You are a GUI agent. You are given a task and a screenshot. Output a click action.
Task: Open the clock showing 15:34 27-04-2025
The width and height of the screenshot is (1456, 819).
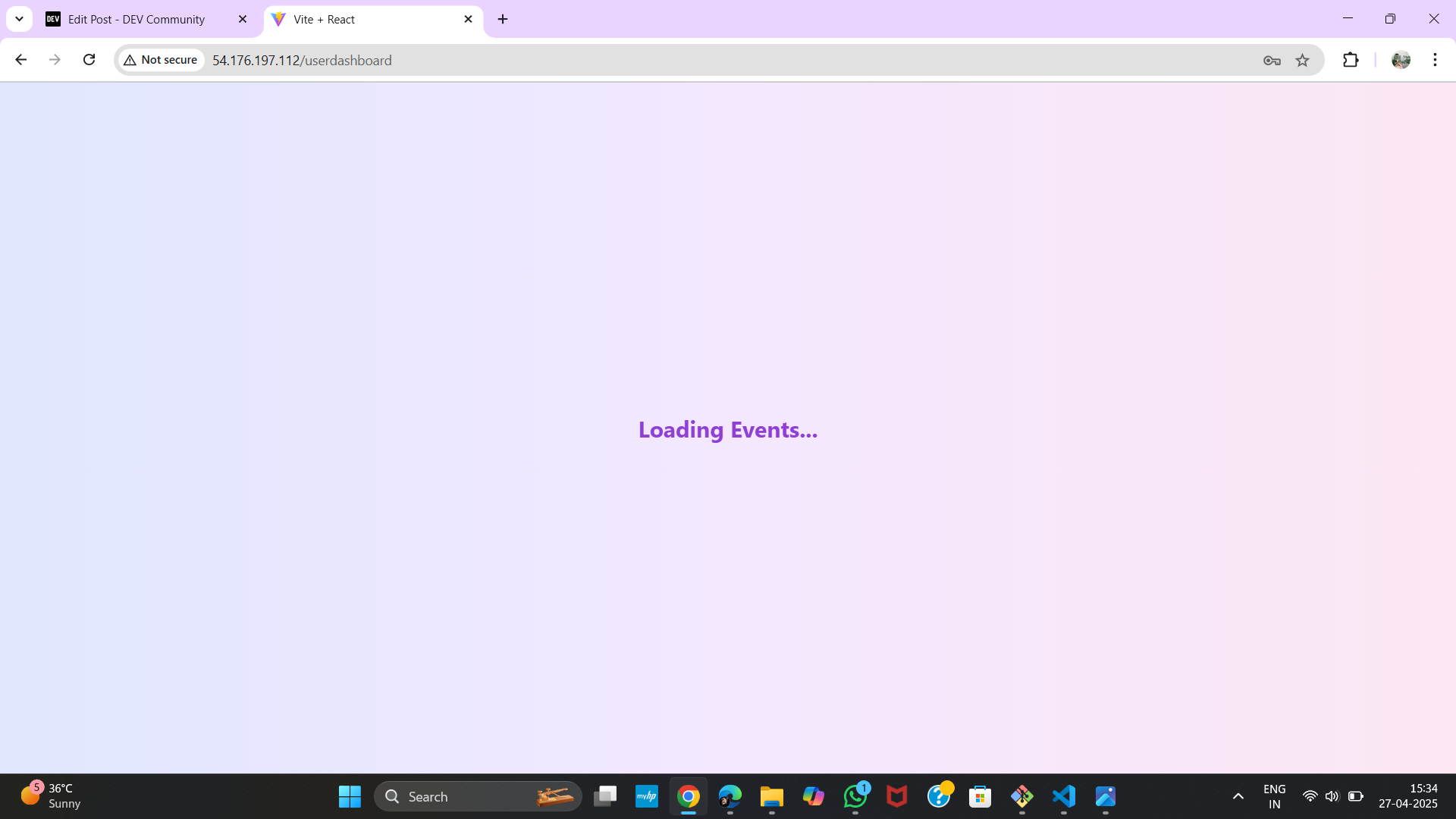(1408, 796)
